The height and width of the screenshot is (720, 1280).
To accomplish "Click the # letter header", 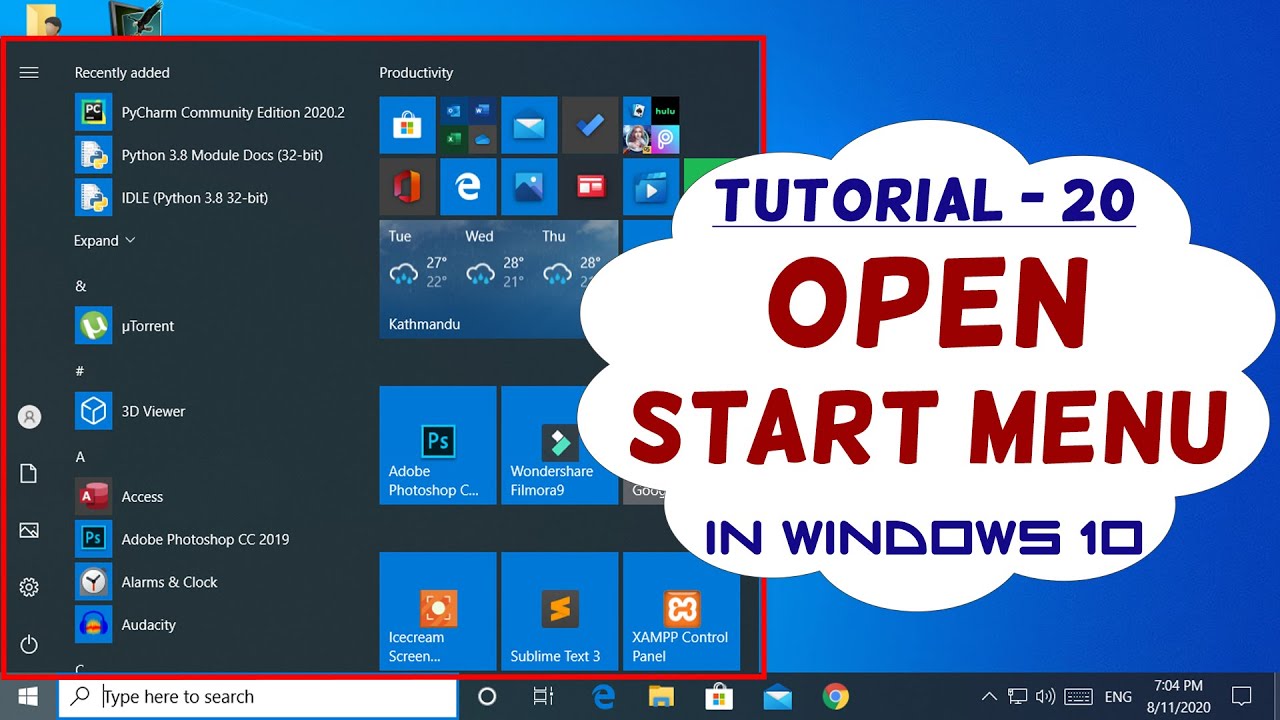I will [80, 371].
